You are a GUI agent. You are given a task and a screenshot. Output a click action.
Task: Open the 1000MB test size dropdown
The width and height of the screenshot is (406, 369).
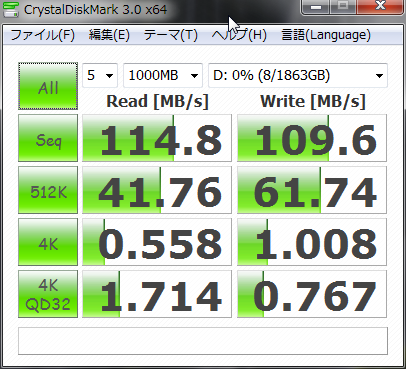tap(163, 75)
